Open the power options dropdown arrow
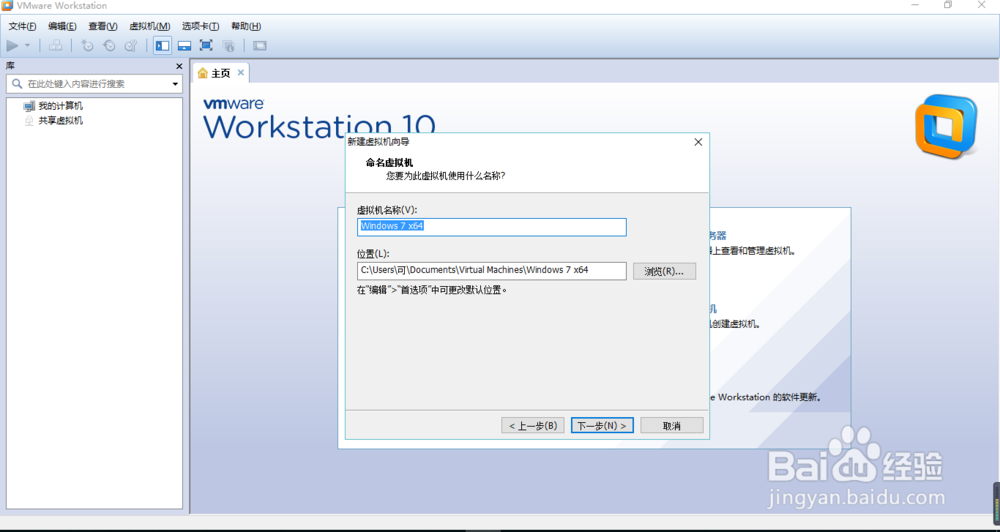Image resolution: width=1000 pixels, height=532 pixels. 27,45
